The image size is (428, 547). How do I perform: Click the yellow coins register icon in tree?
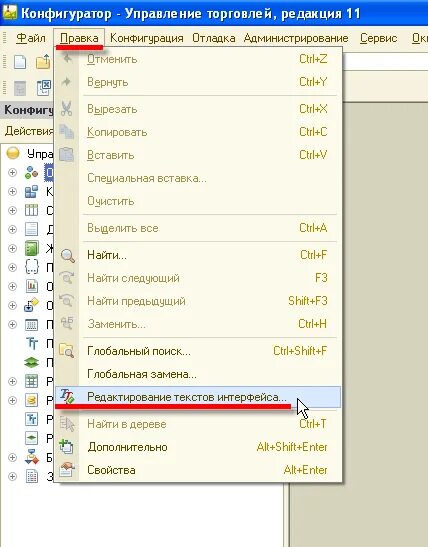pos(31,400)
